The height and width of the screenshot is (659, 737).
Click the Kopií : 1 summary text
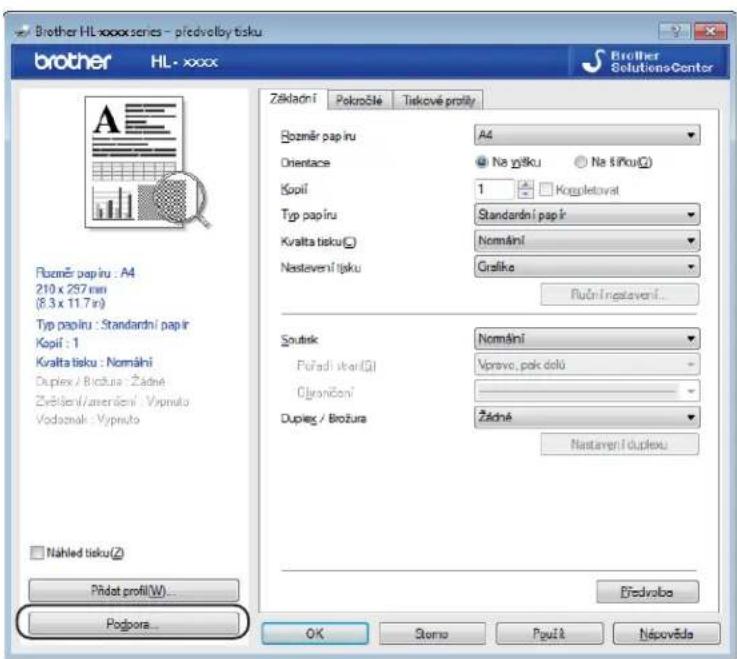coord(57,343)
